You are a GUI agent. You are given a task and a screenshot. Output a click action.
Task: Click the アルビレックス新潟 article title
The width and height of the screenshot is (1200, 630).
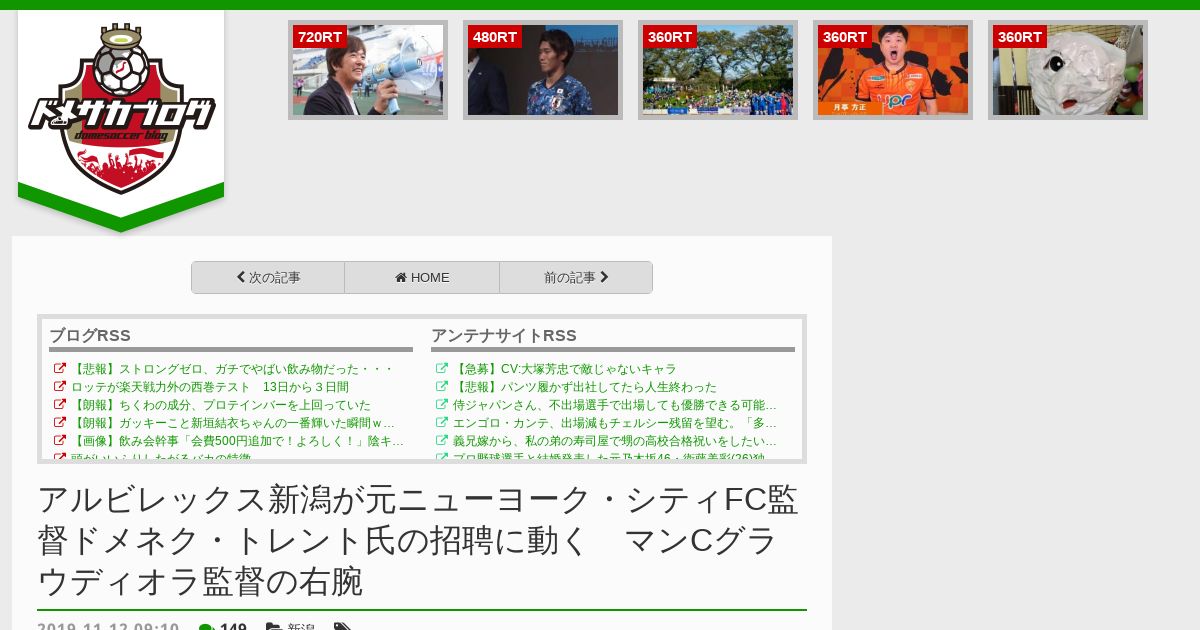[x=418, y=540]
